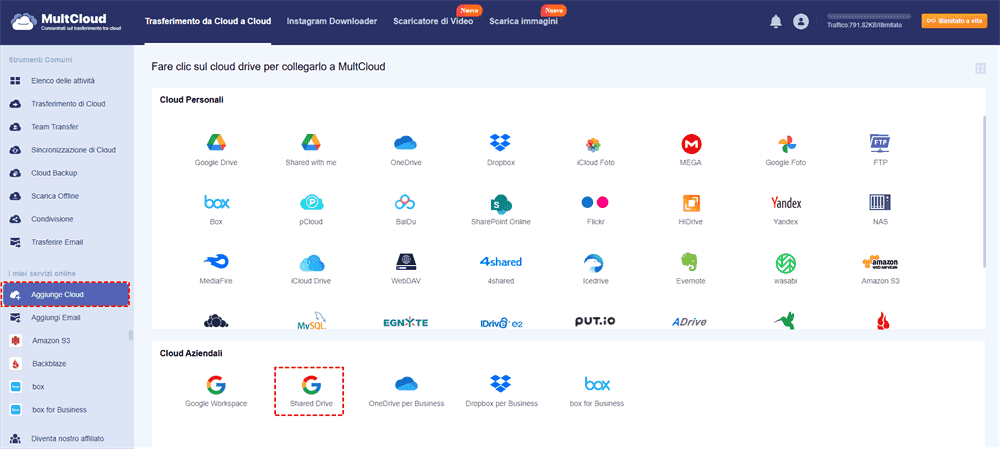Connect via WebDAV
The image size is (1000, 449).
point(406,269)
